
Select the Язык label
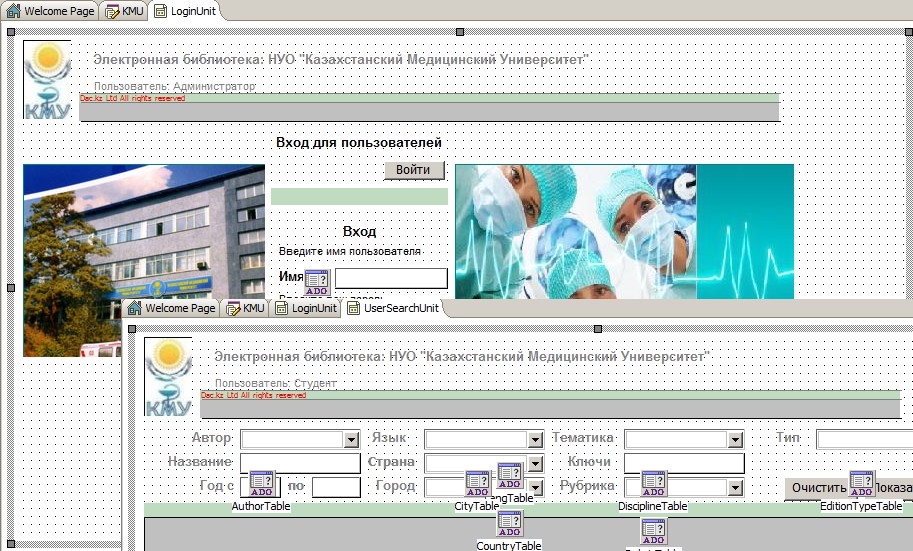point(390,438)
